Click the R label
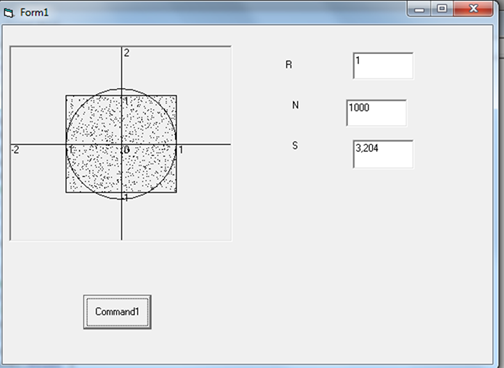504x368 pixels. point(289,65)
